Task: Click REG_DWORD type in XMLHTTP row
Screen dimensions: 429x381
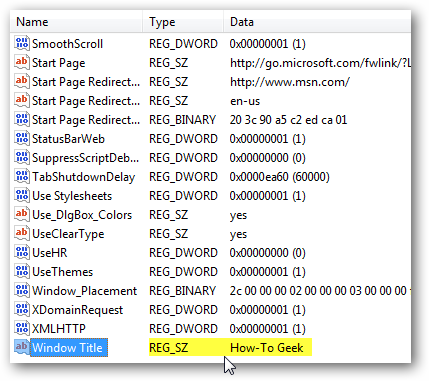Action: 183,329
